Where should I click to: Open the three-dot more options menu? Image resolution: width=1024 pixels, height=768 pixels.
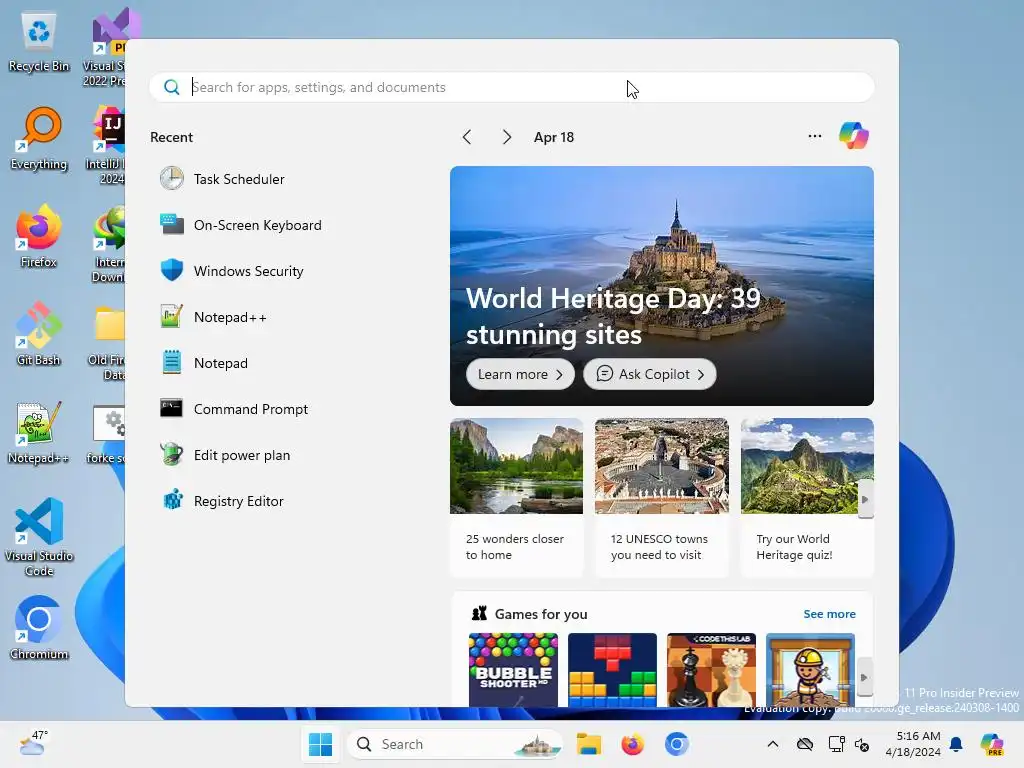coord(814,136)
